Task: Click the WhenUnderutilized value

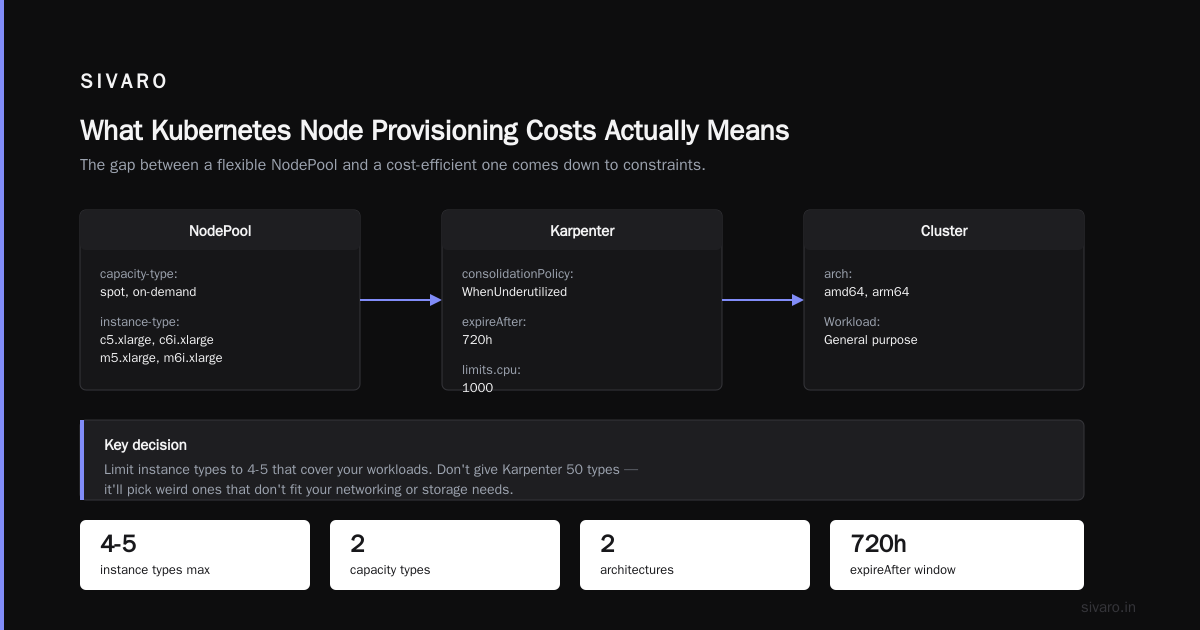Action: coord(514,292)
